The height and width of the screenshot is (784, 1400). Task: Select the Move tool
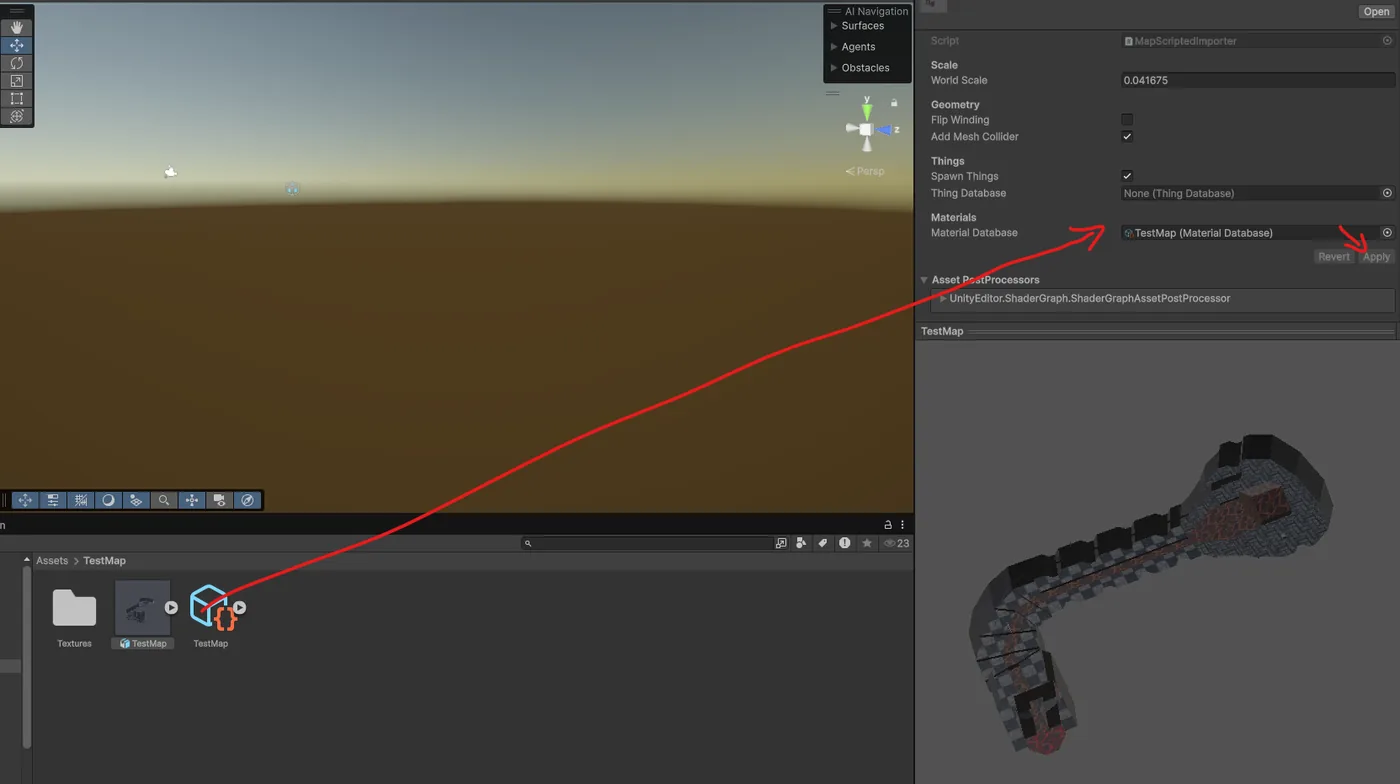pos(17,45)
